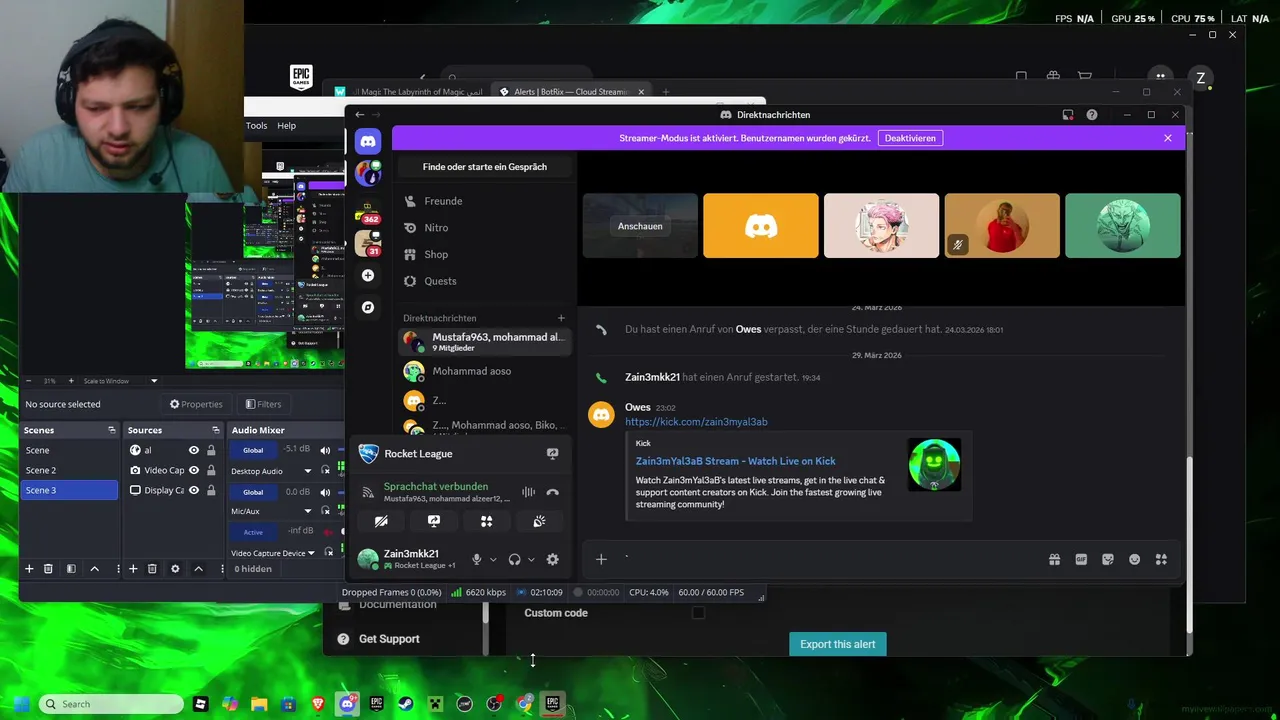Open Freunde in Discord sidebar

click(484, 201)
